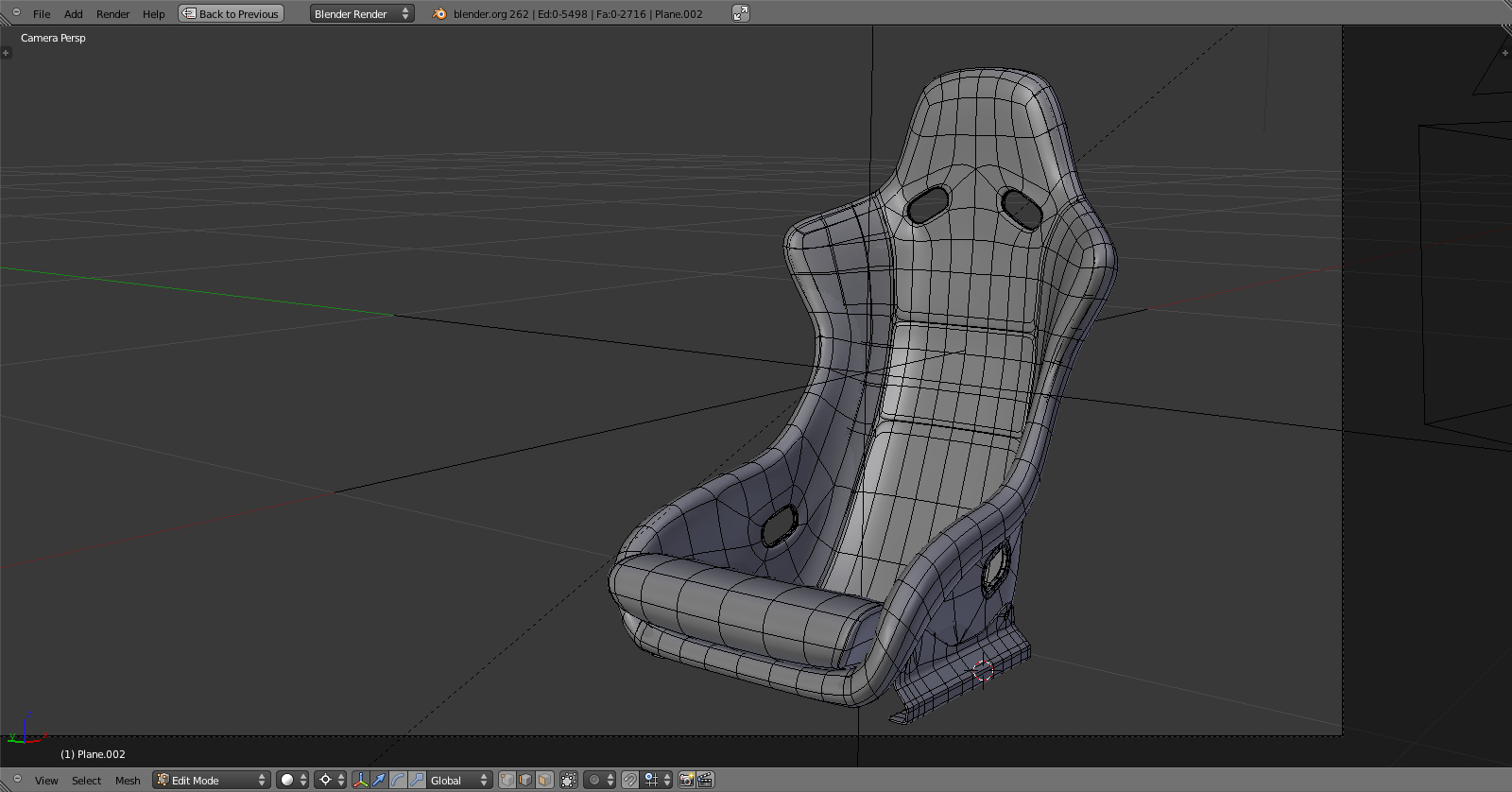Open the snap element type dropdown
This screenshot has width=1512, height=792.
[657, 780]
